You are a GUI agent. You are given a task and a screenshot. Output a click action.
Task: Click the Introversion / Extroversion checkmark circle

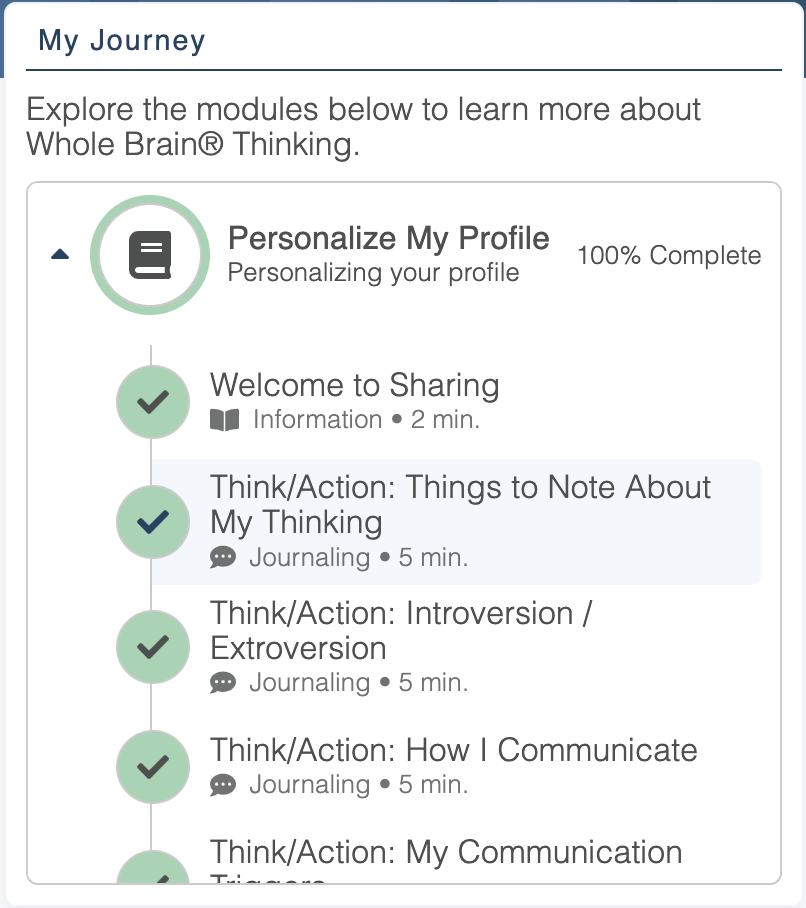click(152, 647)
